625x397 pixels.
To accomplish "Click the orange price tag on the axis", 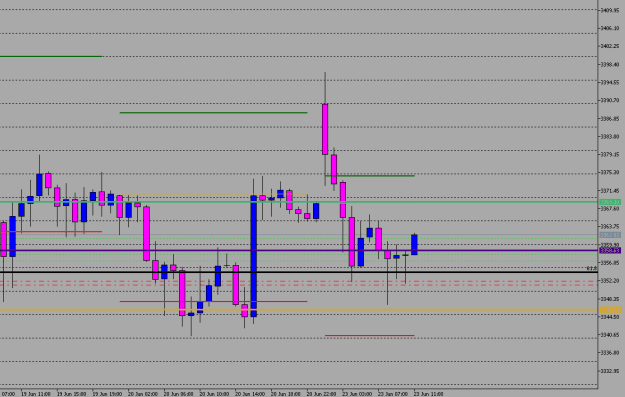I will pos(610,310).
